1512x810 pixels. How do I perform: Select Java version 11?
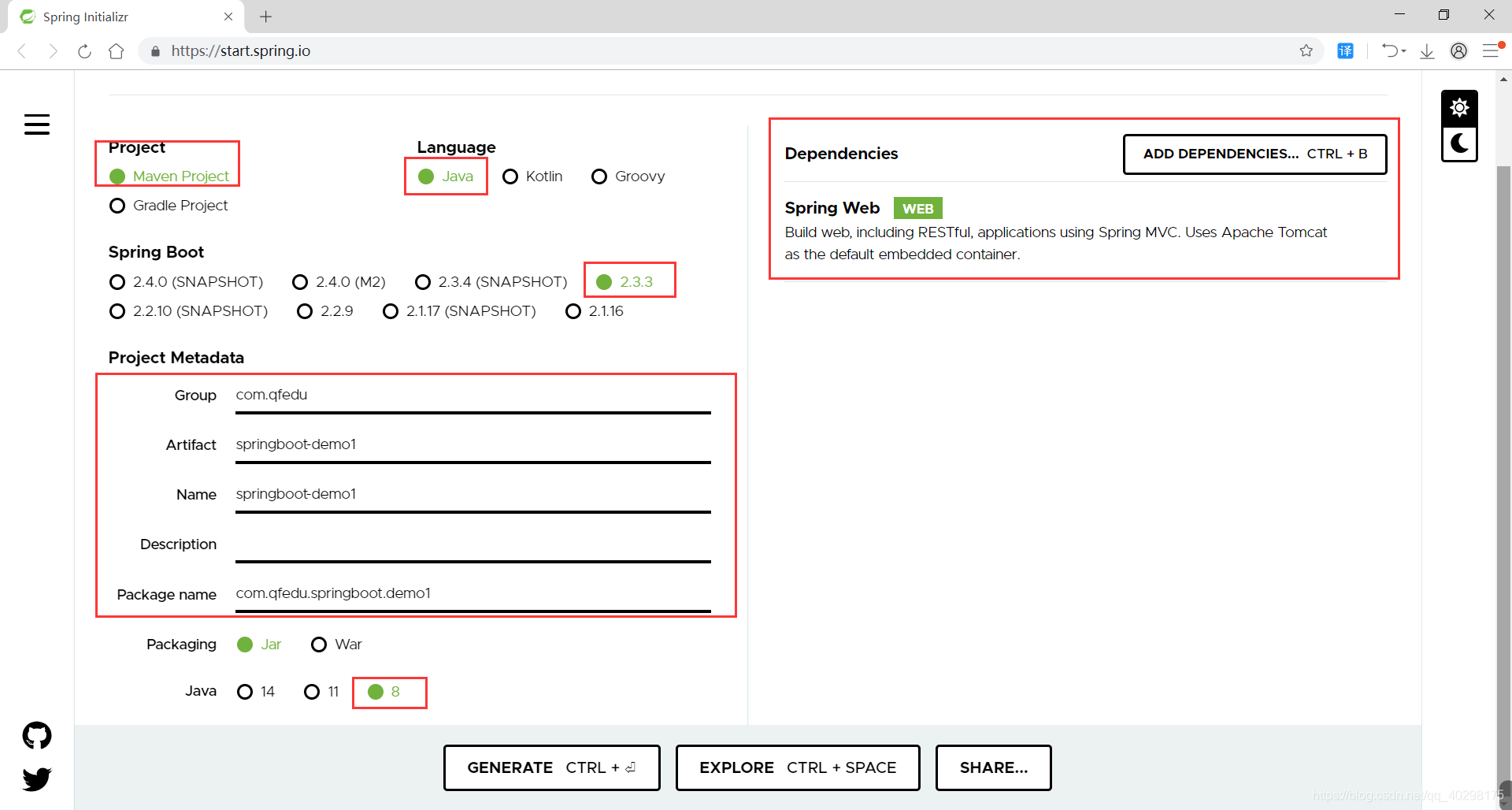[321, 692]
